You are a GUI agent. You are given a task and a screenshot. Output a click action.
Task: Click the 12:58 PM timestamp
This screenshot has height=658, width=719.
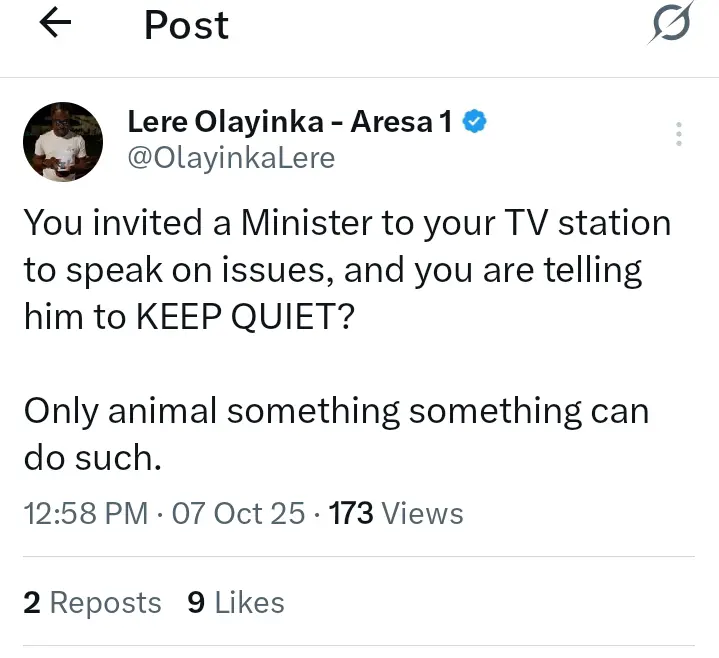(88, 514)
